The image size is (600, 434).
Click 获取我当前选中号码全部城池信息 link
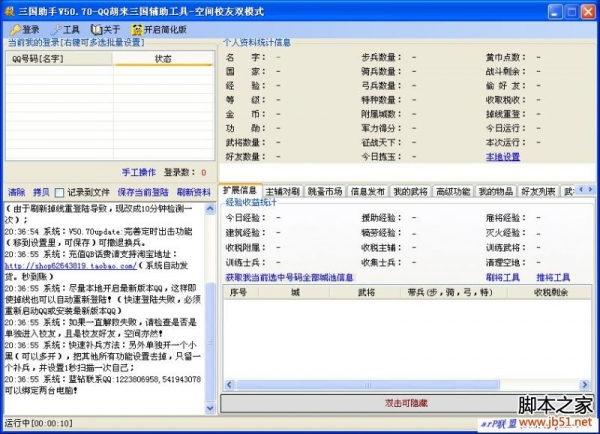[289, 277]
